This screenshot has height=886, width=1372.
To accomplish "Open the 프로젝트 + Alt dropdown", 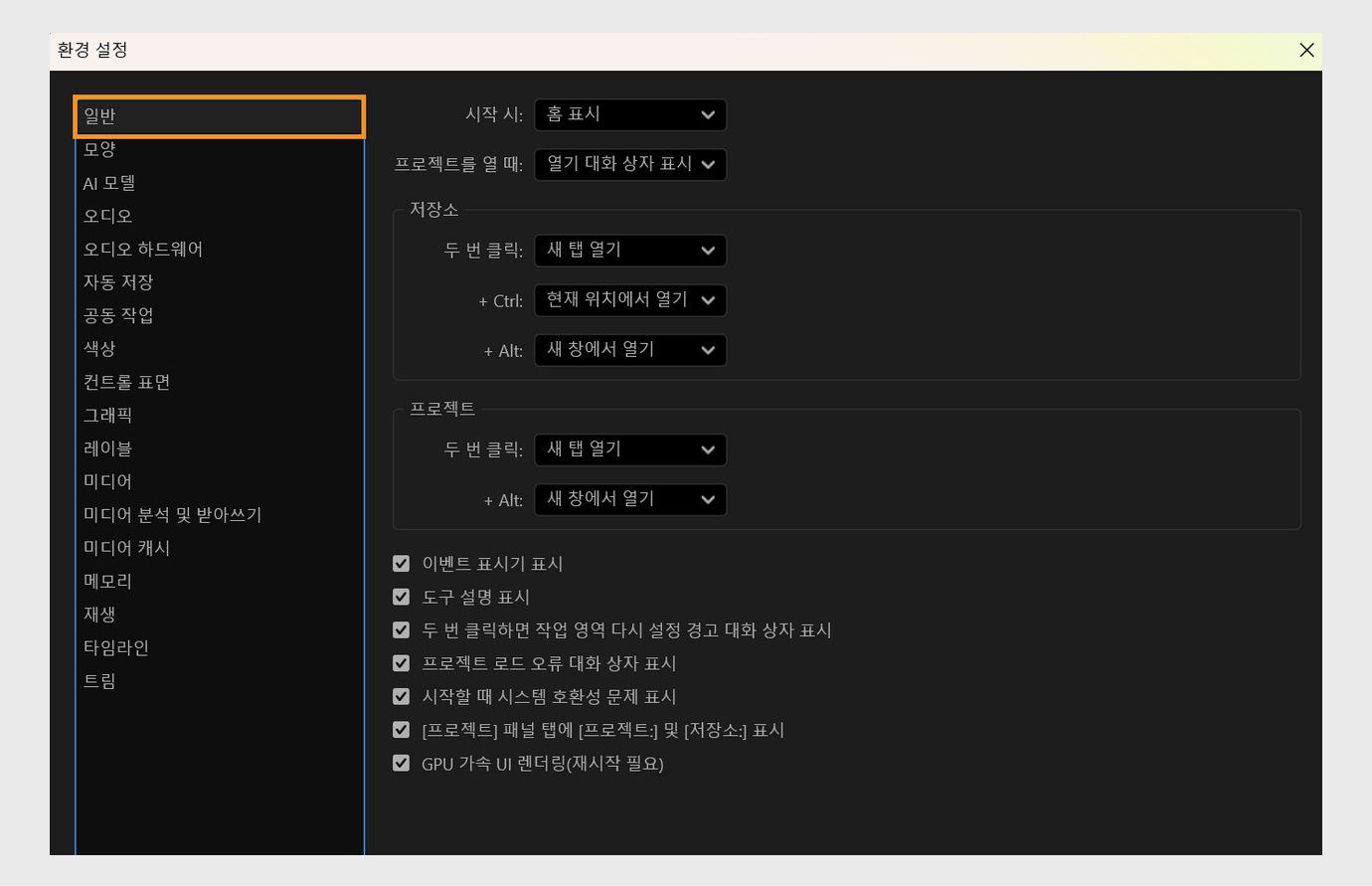I will pyautogui.click(x=629, y=499).
